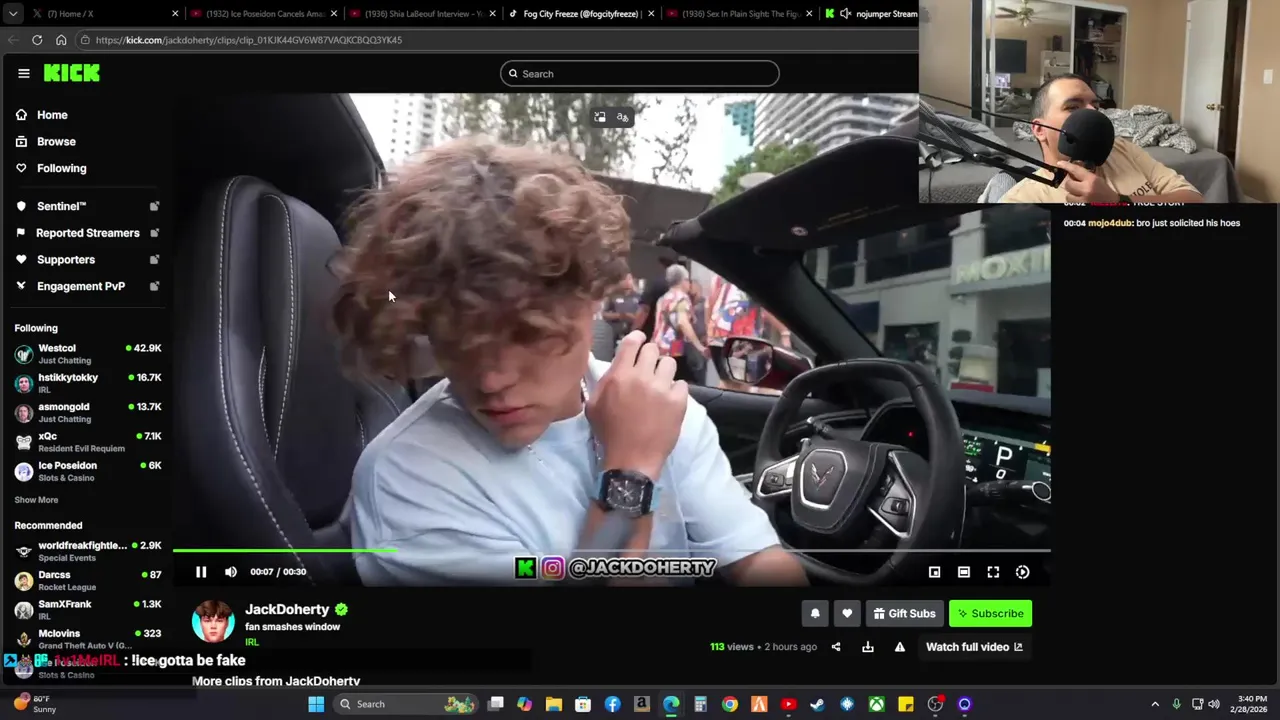Screen dimensions: 1280x720
Task: Open Watch full video link
Action: pos(974,647)
